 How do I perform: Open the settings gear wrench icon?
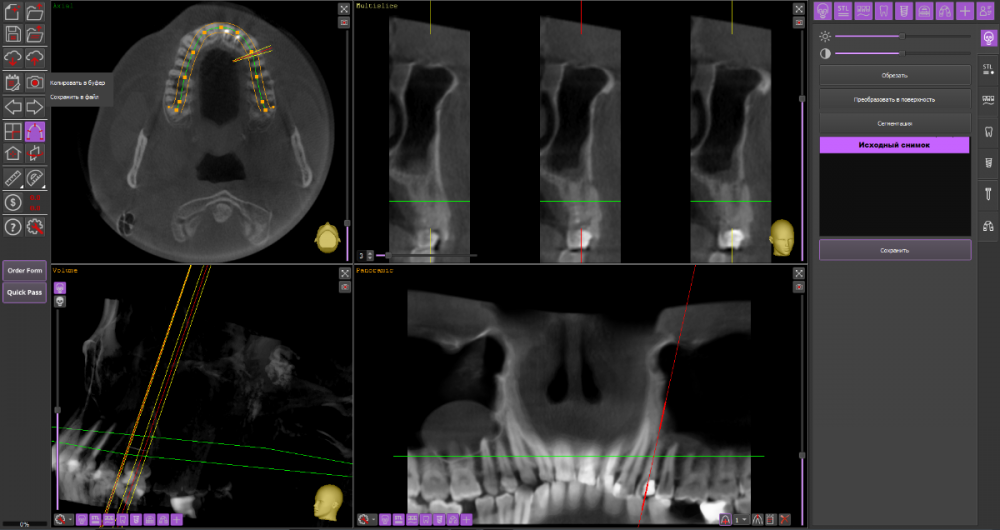(36, 227)
